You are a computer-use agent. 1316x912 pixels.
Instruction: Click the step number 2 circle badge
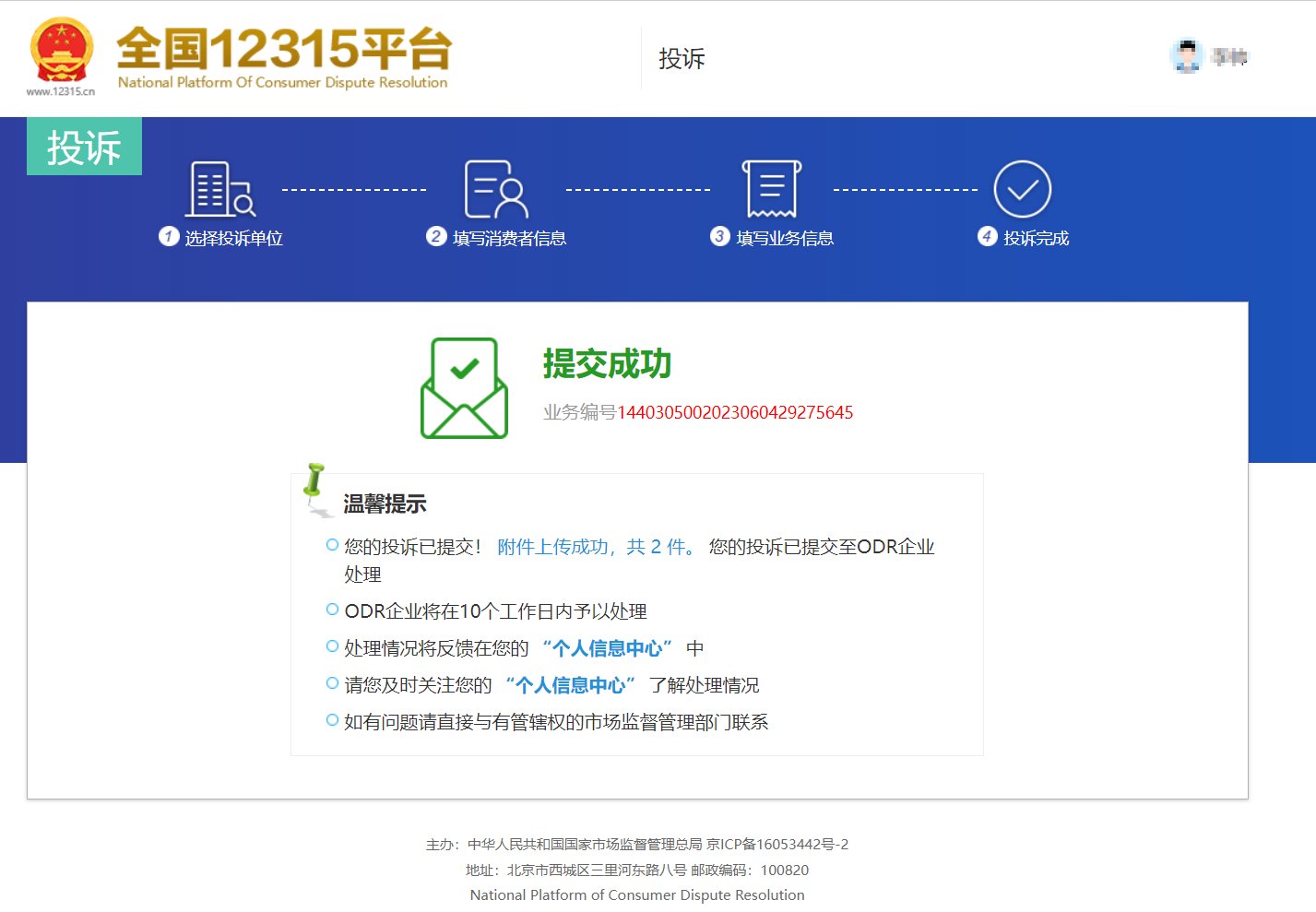pyautogui.click(x=437, y=236)
